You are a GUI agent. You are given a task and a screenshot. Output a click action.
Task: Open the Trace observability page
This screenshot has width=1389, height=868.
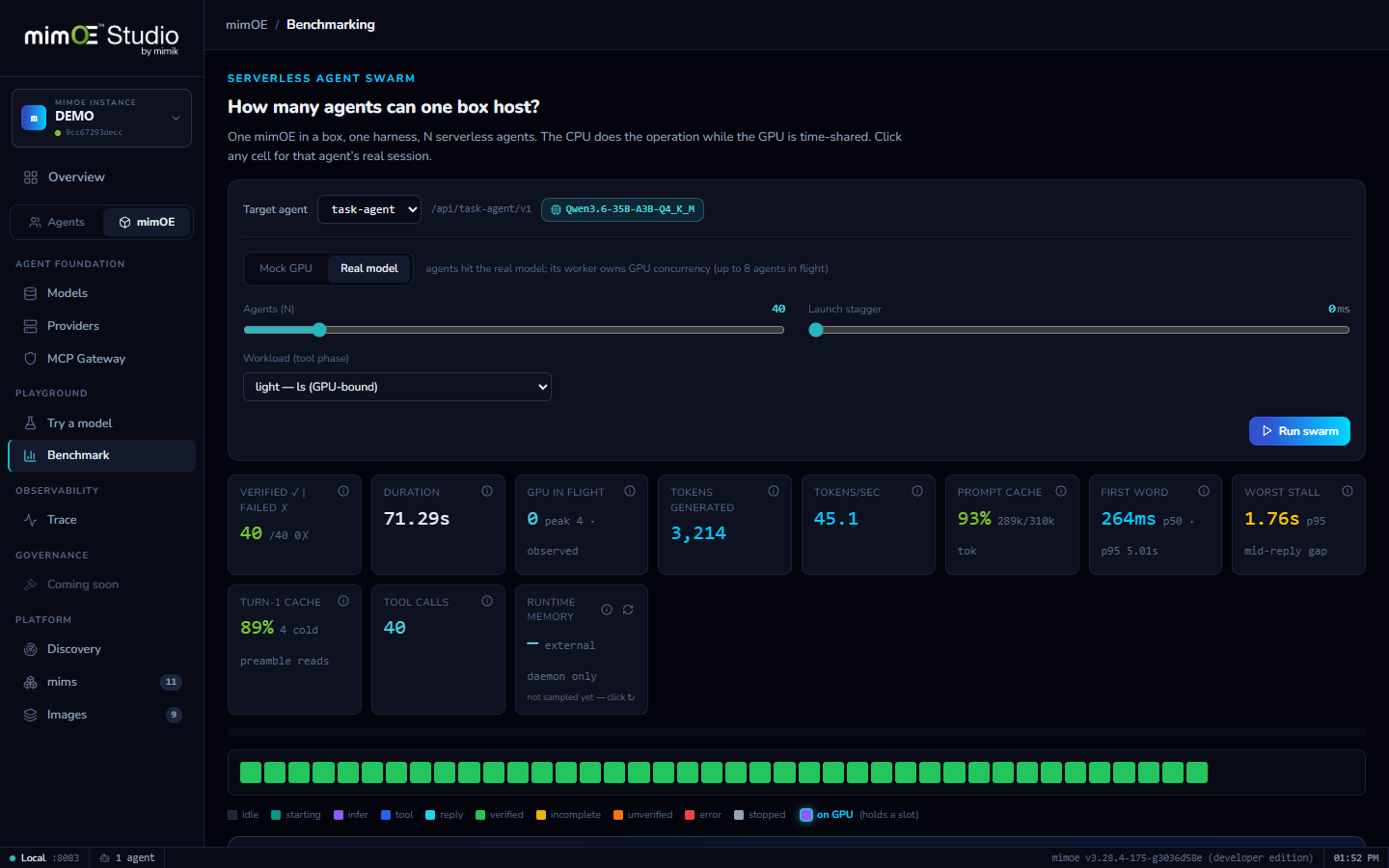(x=101, y=520)
